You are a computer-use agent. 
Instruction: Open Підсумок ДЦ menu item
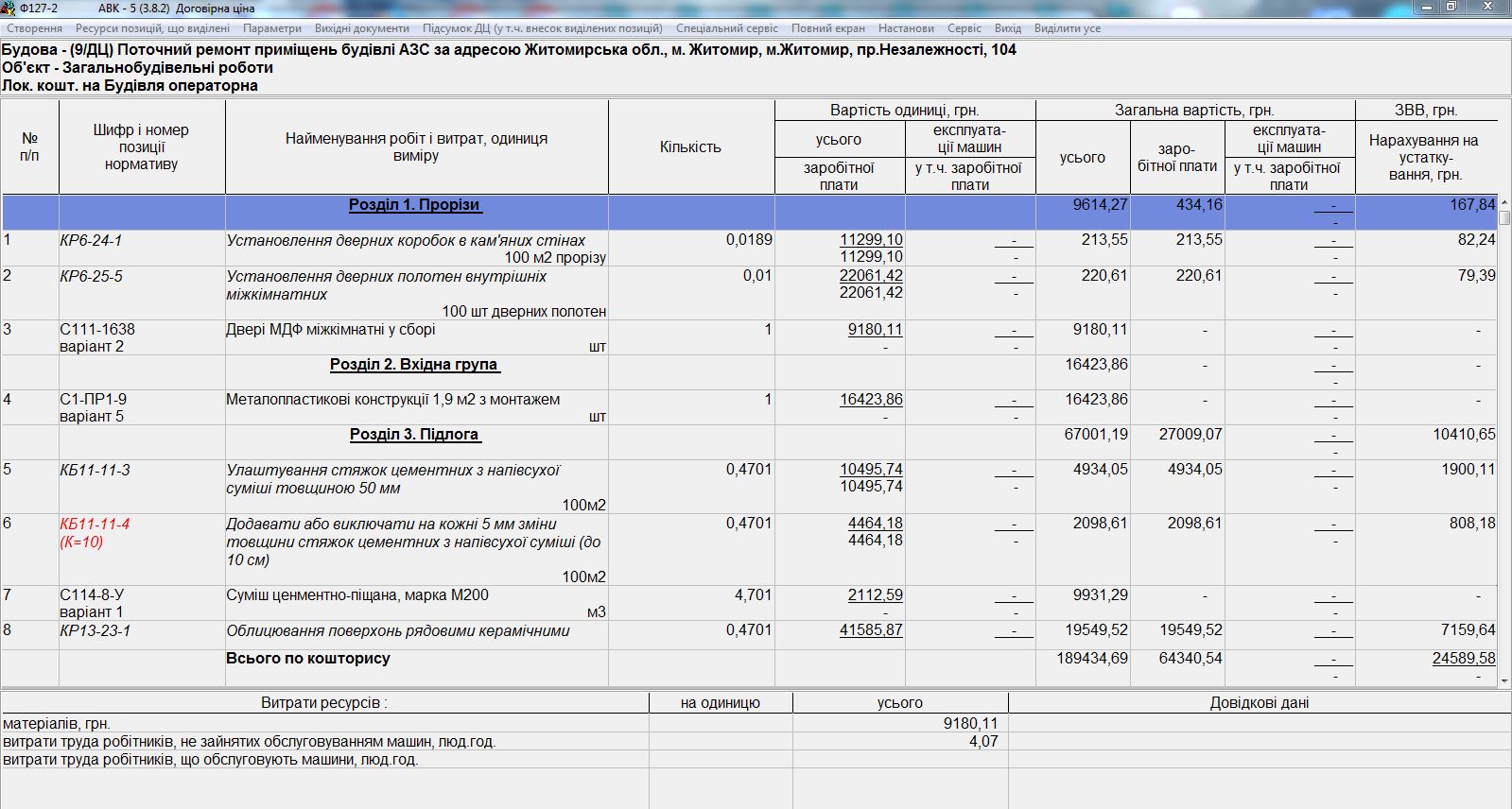coord(543,28)
